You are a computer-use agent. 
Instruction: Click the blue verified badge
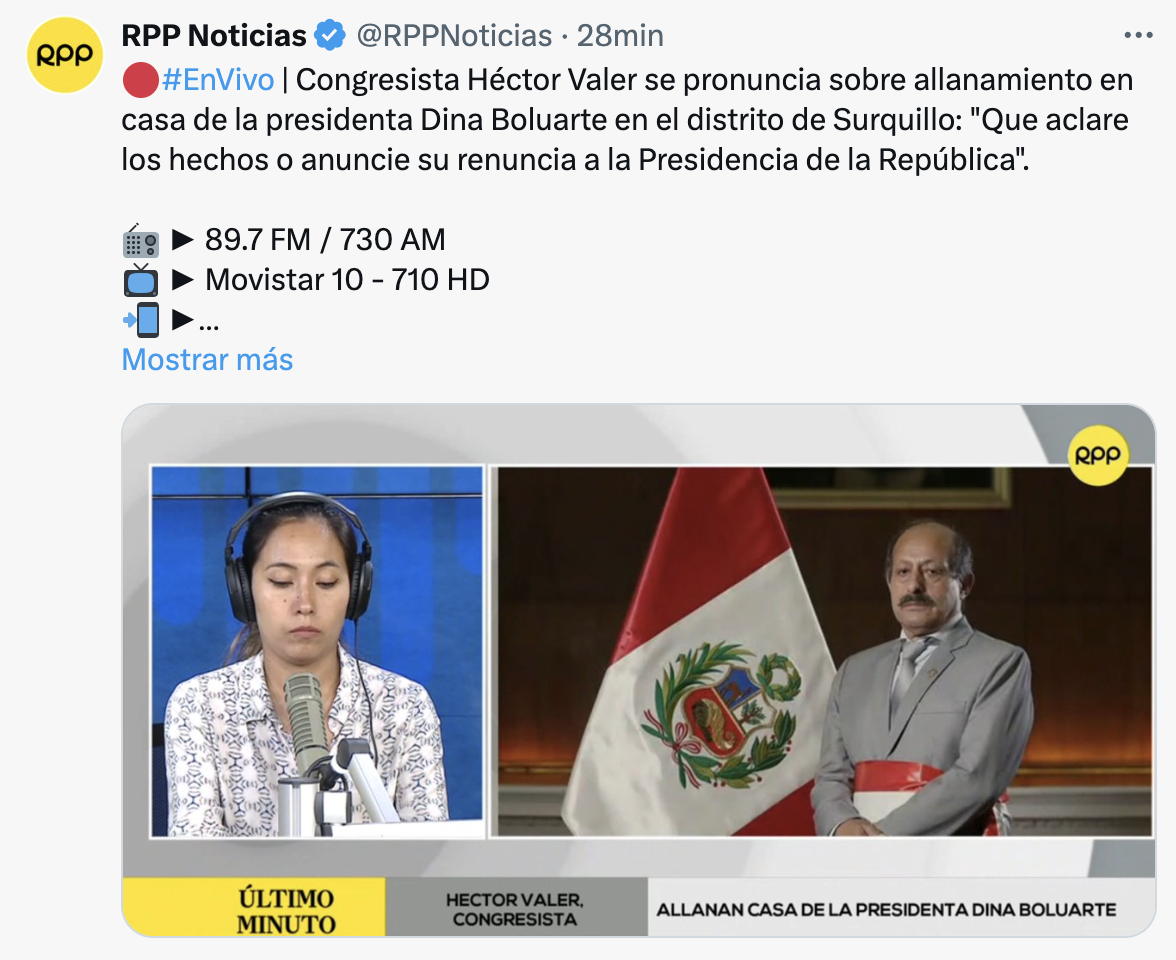pyautogui.click(x=329, y=35)
